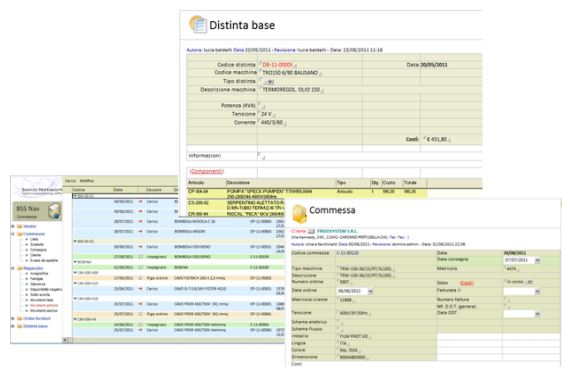The height and width of the screenshot is (368, 565).
Task: Open Famiglie under Magazzino
Action: pos(37,279)
